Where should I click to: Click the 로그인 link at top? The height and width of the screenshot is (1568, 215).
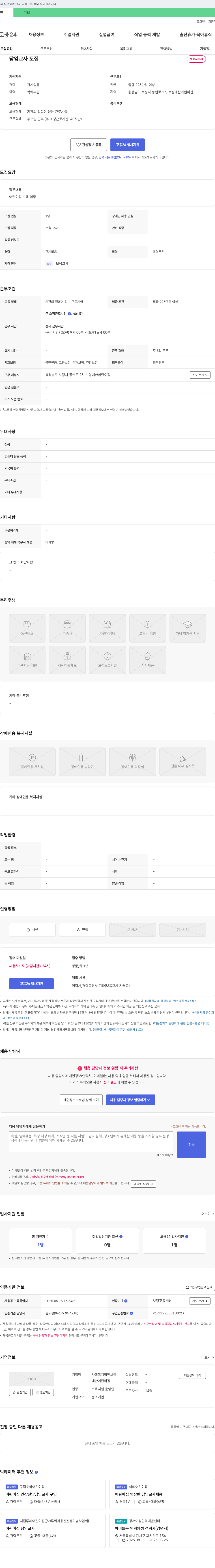point(200,21)
